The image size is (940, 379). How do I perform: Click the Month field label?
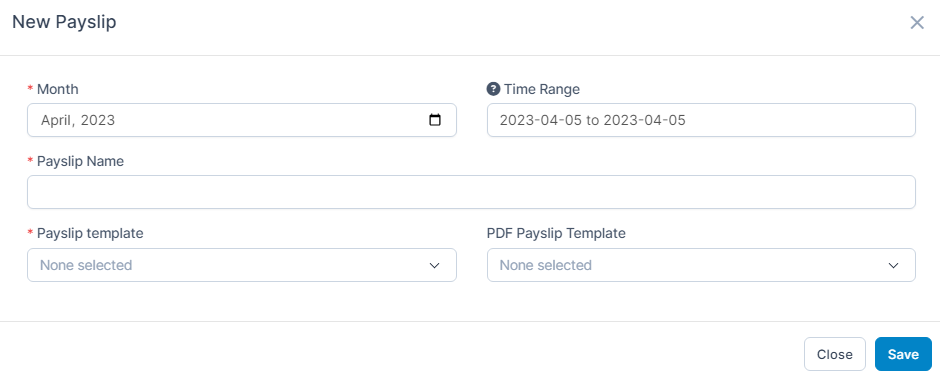pyautogui.click(x=58, y=89)
